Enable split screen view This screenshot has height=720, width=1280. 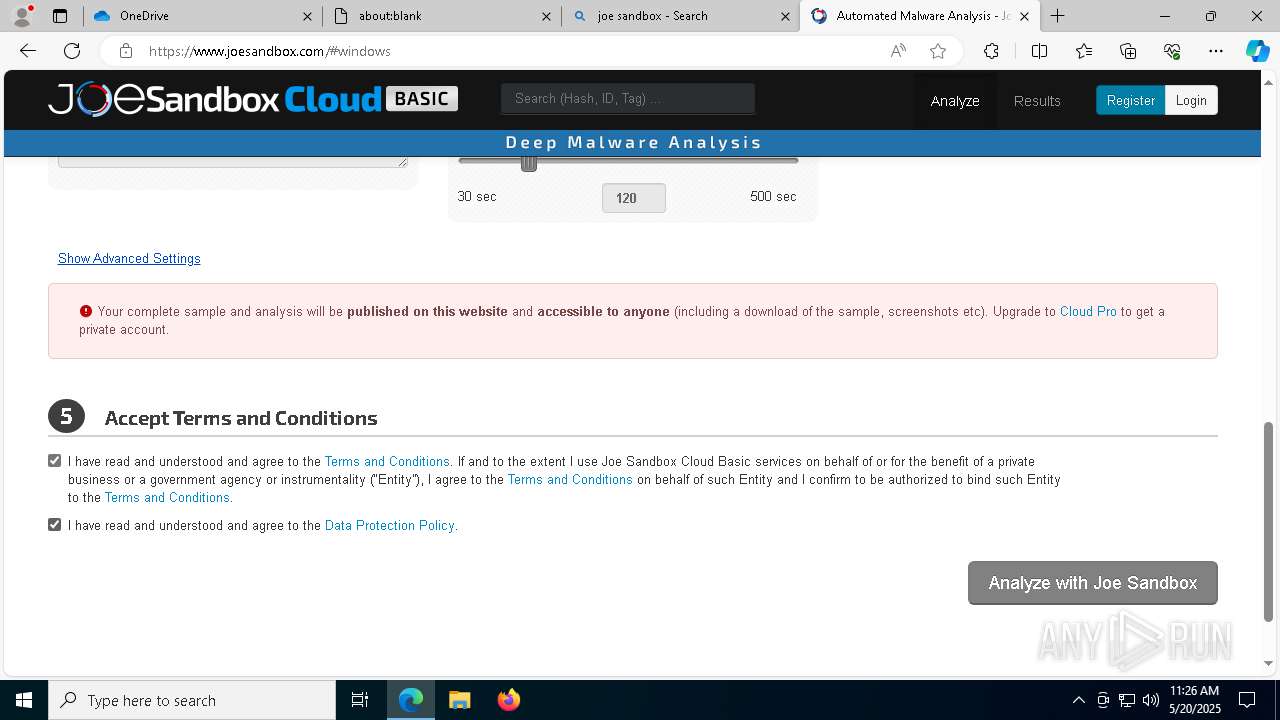pos(1039,51)
